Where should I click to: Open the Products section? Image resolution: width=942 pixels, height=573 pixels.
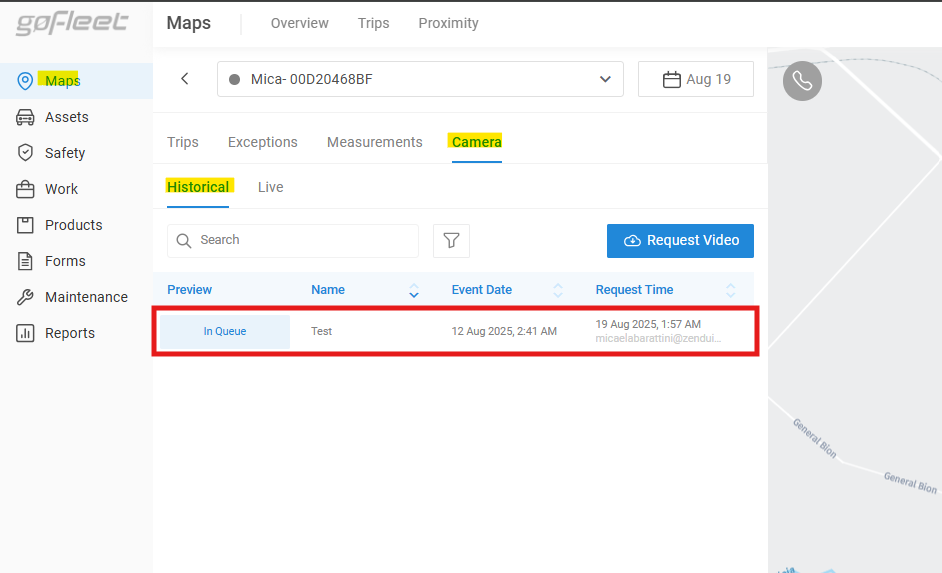coord(74,225)
